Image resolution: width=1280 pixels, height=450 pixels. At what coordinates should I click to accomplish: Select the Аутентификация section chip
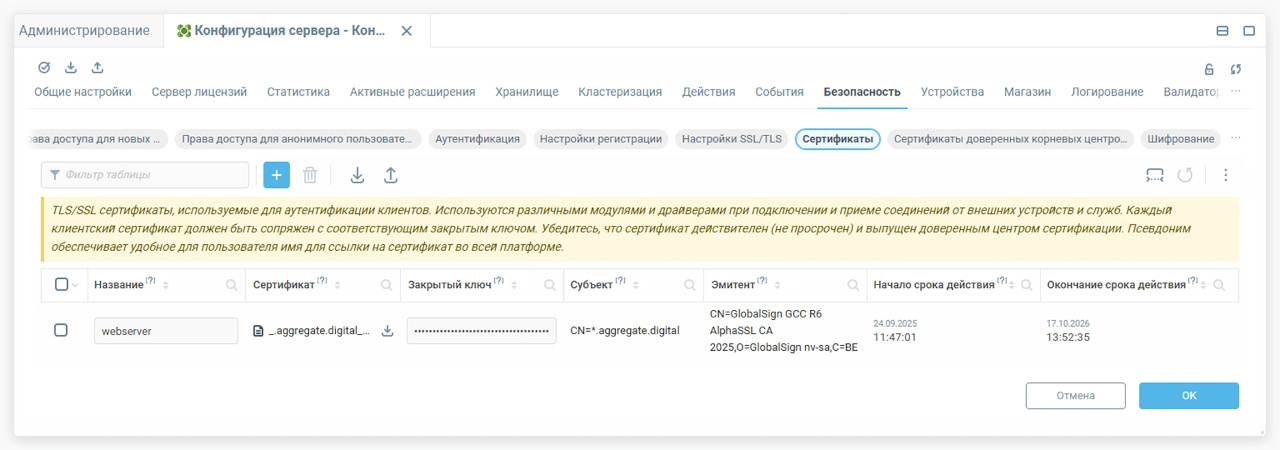pyautogui.click(x=477, y=139)
